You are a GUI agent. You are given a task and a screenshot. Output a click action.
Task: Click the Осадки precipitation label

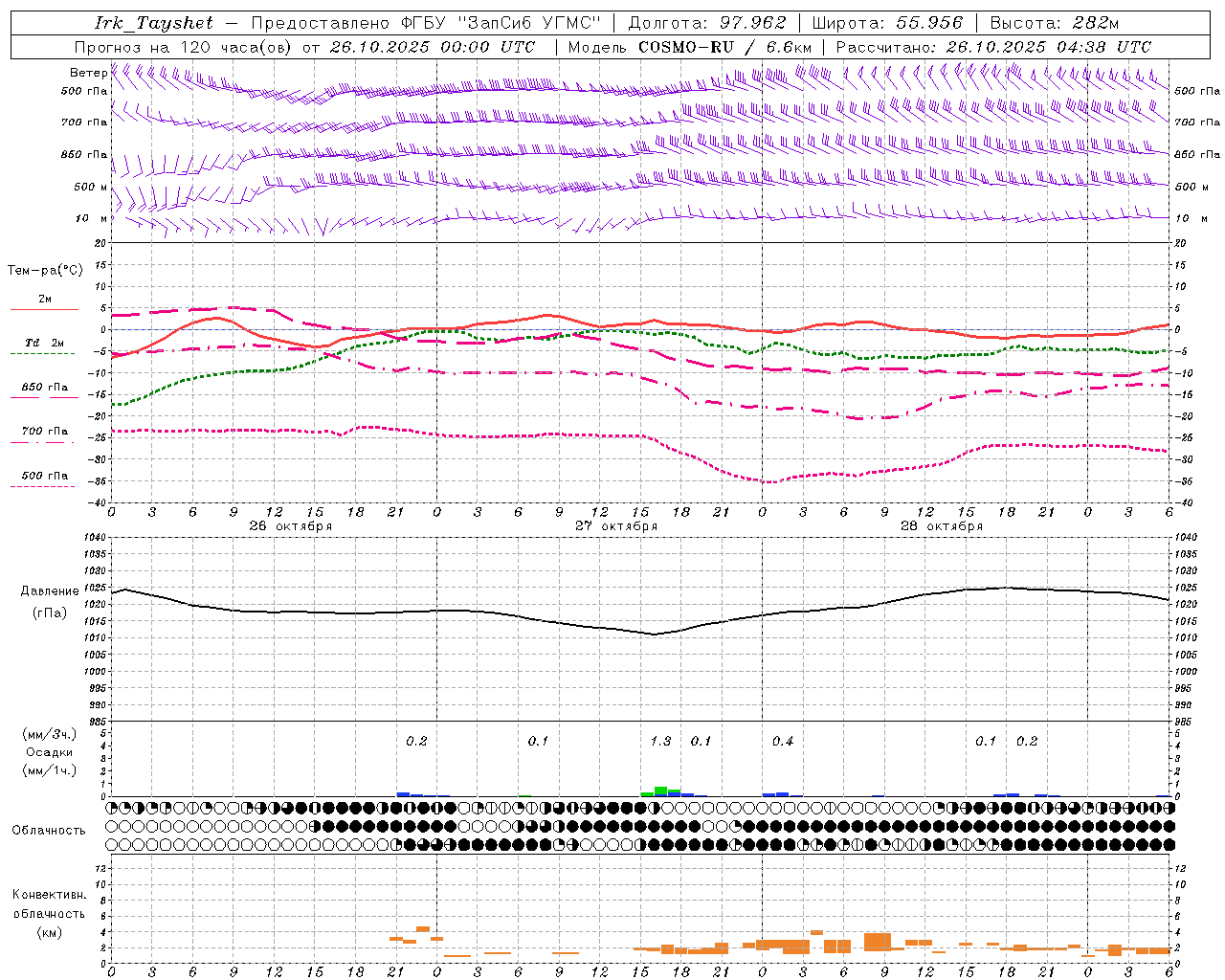[50, 752]
